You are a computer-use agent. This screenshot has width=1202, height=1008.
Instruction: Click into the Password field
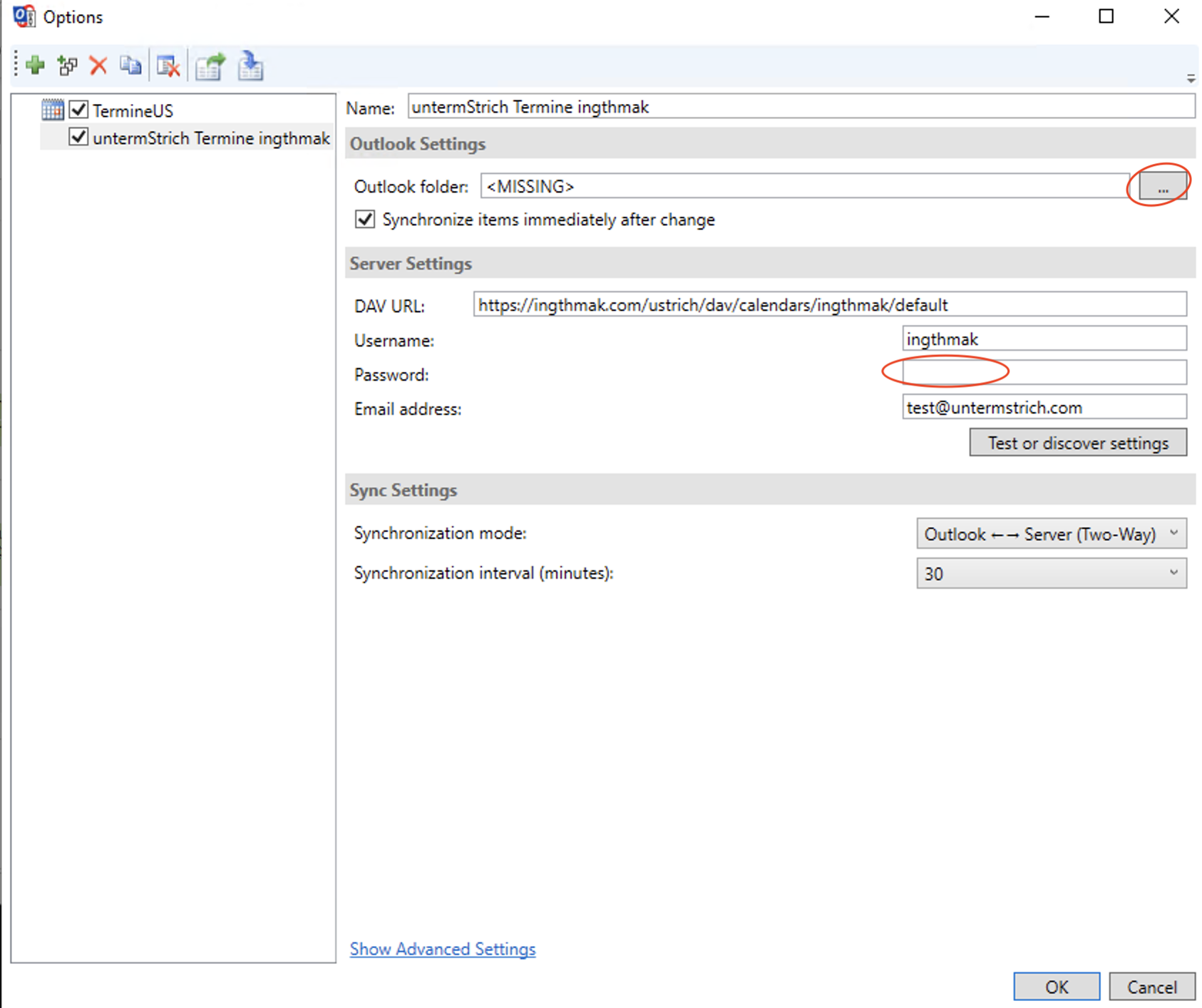click(1044, 373)
